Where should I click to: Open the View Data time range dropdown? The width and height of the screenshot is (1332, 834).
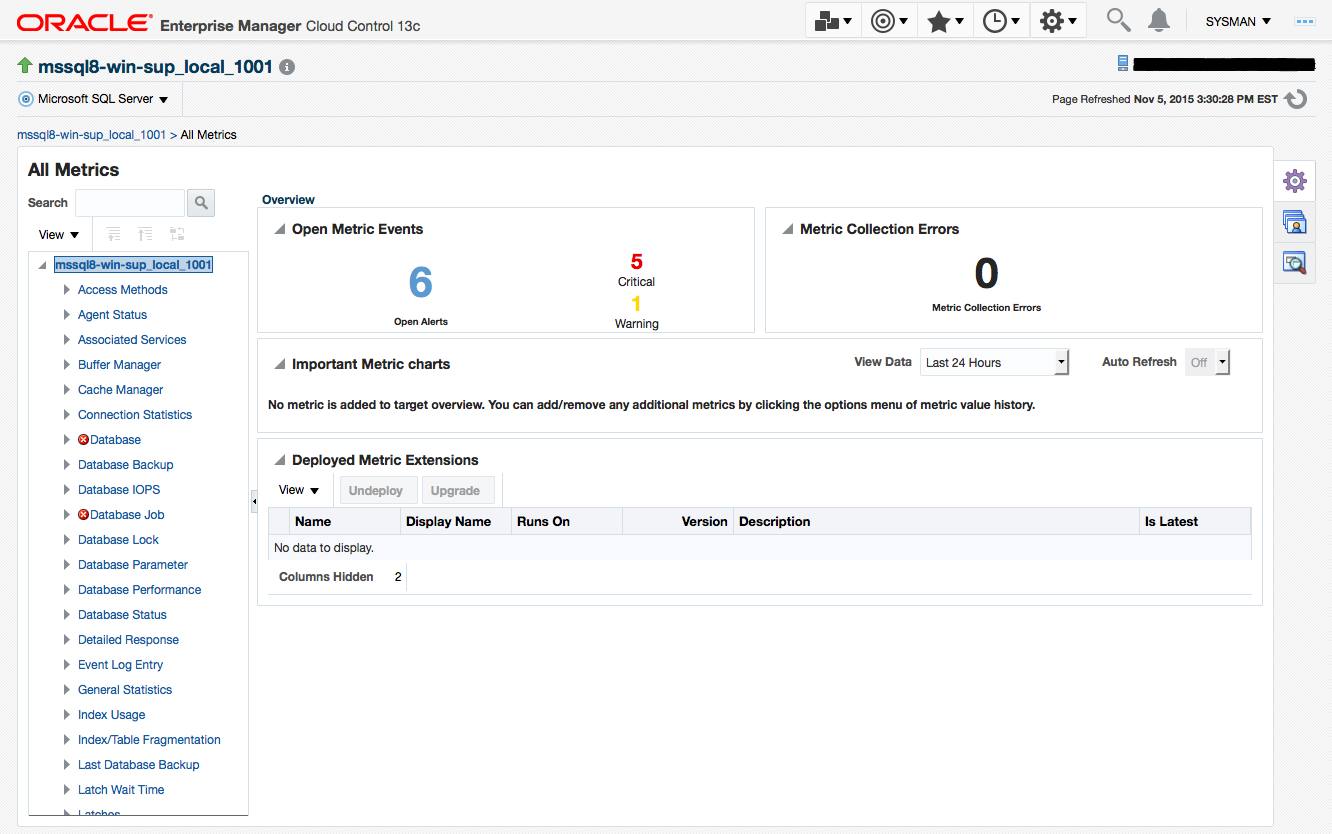pyautogui.click(x=994, y=362)
